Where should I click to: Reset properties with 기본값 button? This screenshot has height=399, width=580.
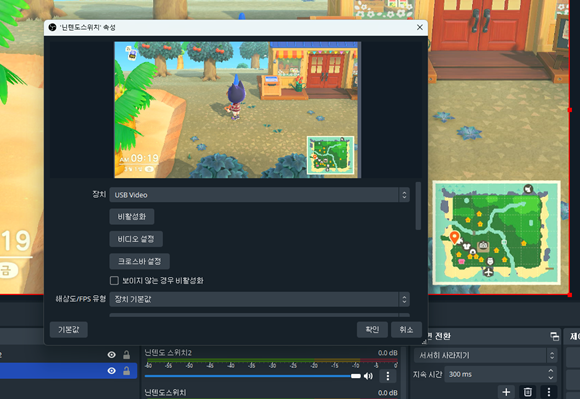(x=68, y=329)
